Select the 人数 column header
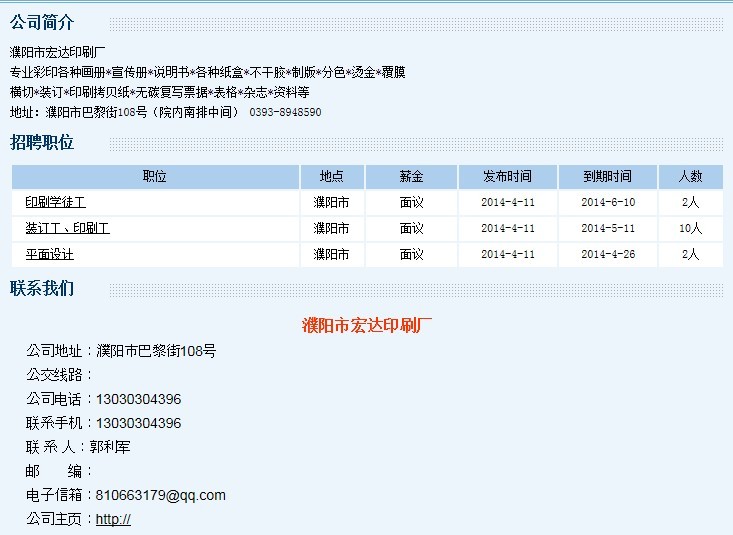This screenshot has height=535, width=733. (x=690, y=176)
